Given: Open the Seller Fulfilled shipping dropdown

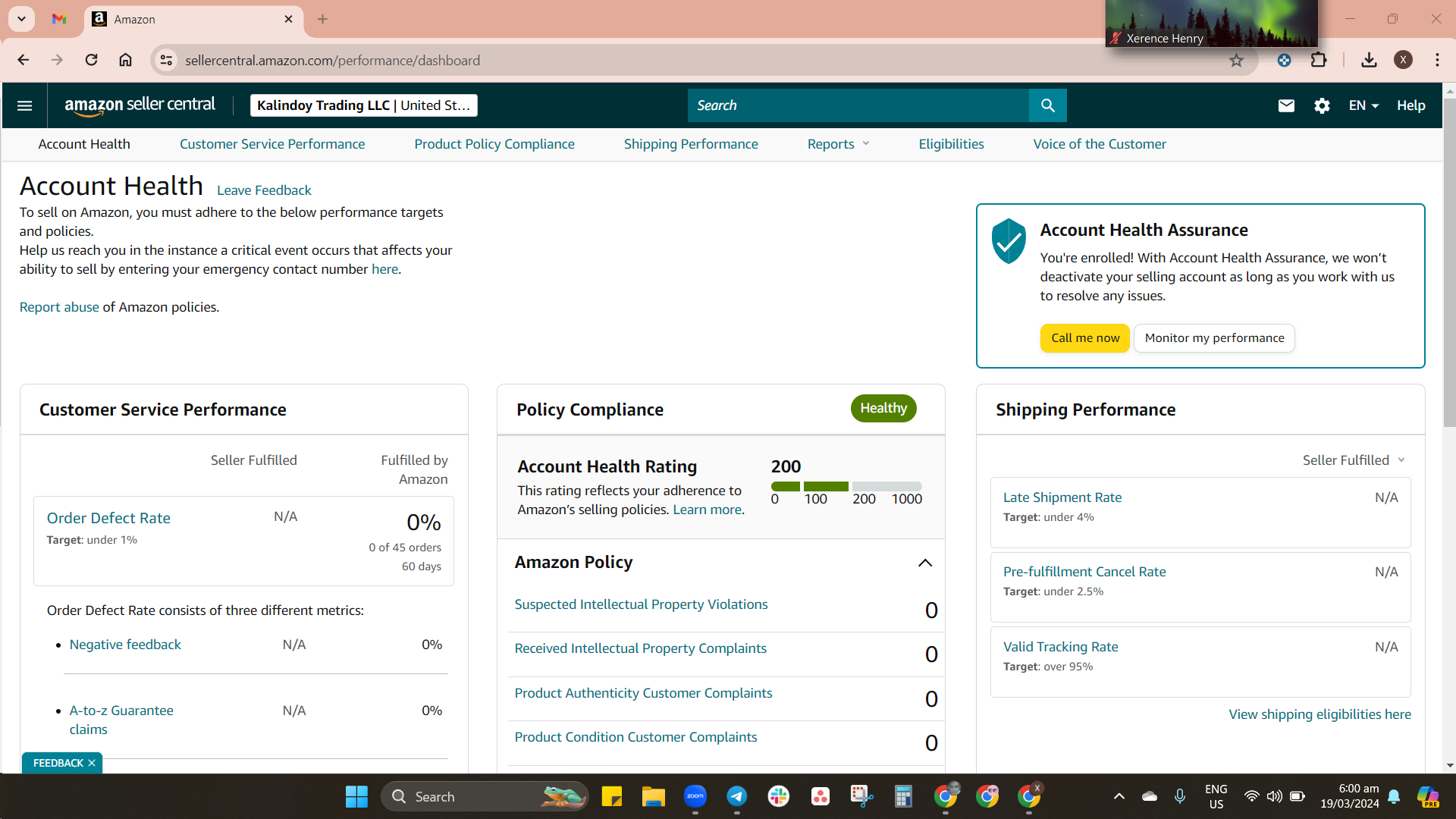Looking at the screenshot, I should click(x=1354, y=460).
